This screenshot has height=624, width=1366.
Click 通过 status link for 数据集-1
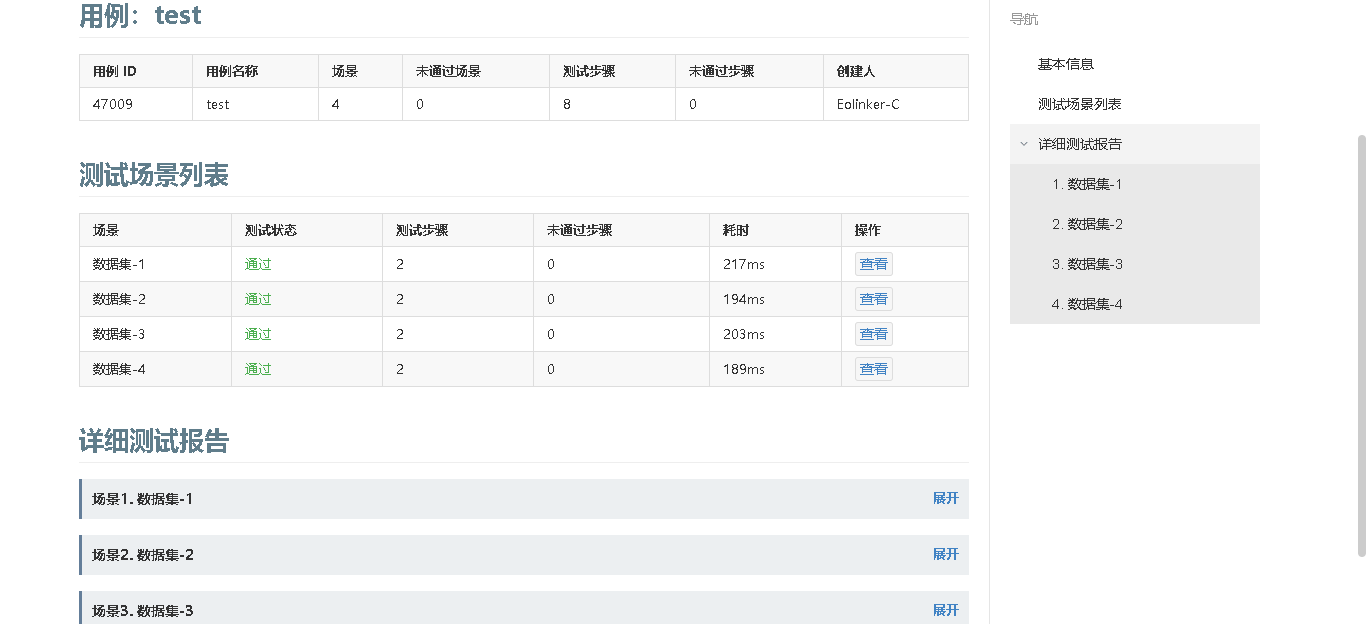pyautogui.click(x=258, y=264)
